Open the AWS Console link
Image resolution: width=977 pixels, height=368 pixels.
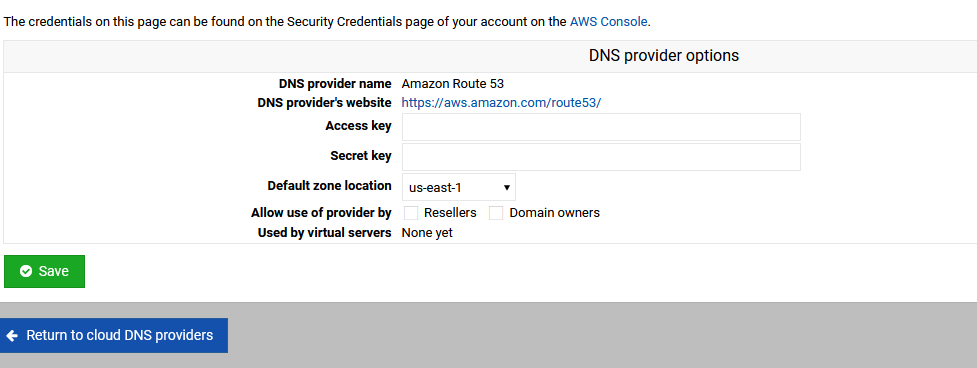click(x=609, y=22)
